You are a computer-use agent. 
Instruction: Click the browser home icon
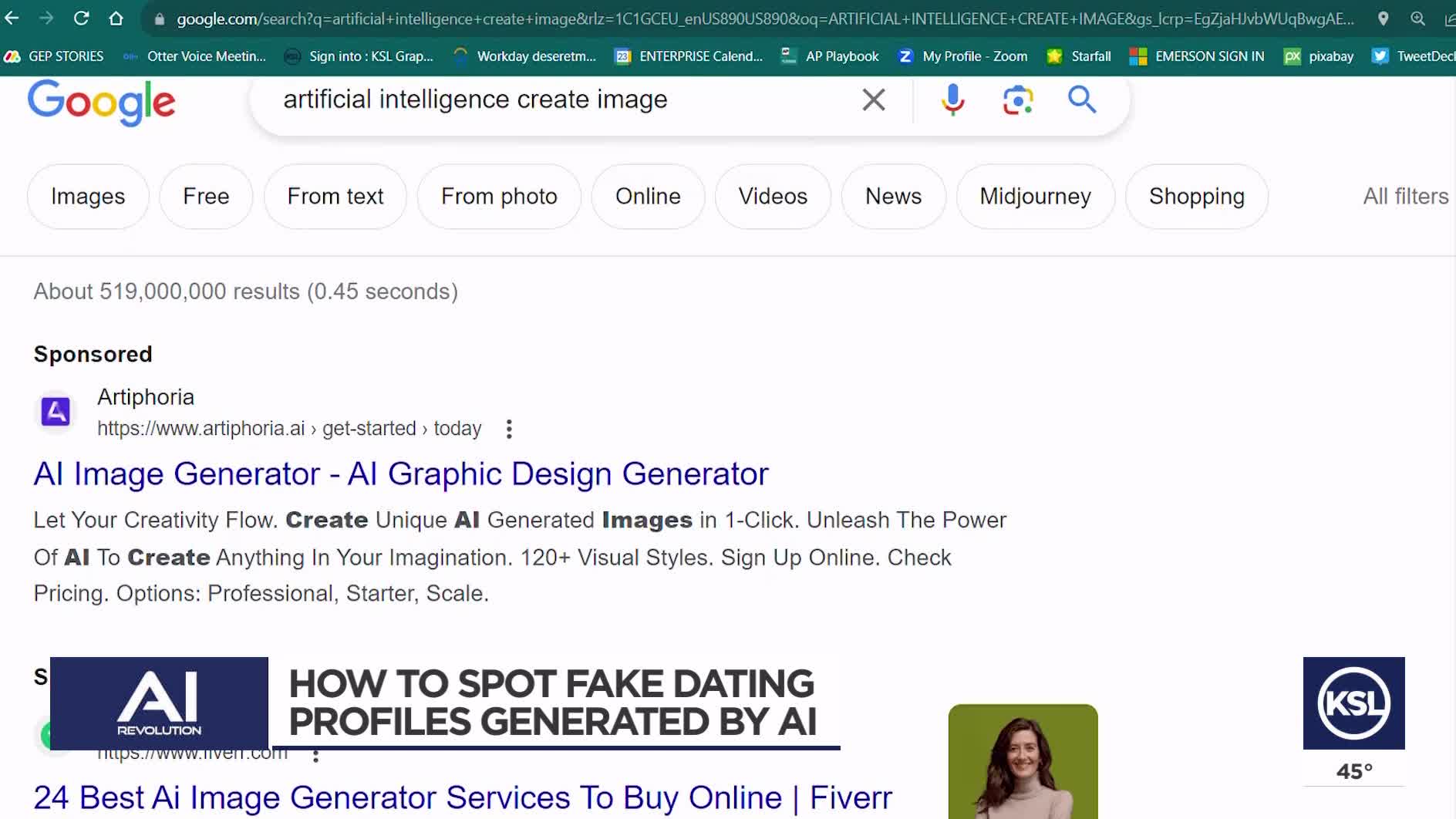pyautogui.click(x=116, y=18)
